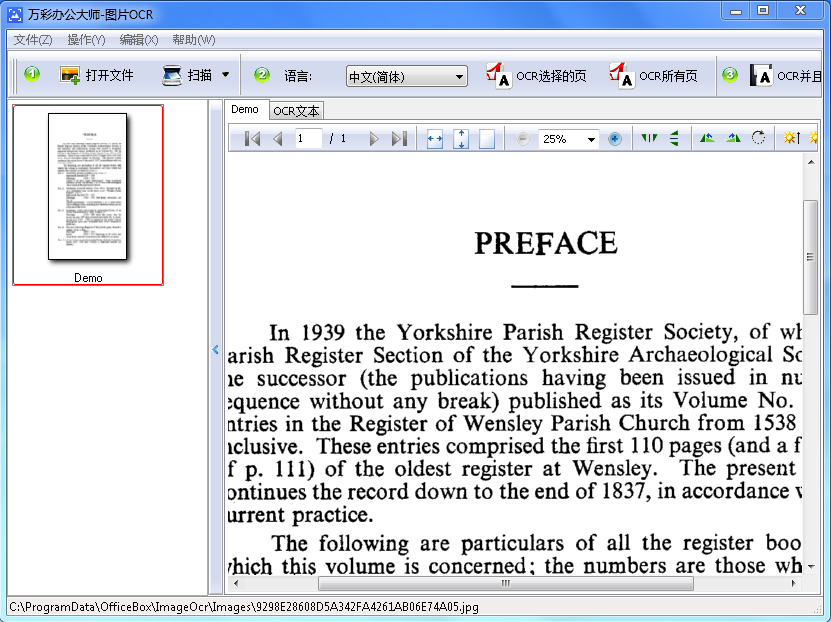Click the fit-to-width icon
The height and width of the screenshot is (622, 831).
(x=435, y=139)
